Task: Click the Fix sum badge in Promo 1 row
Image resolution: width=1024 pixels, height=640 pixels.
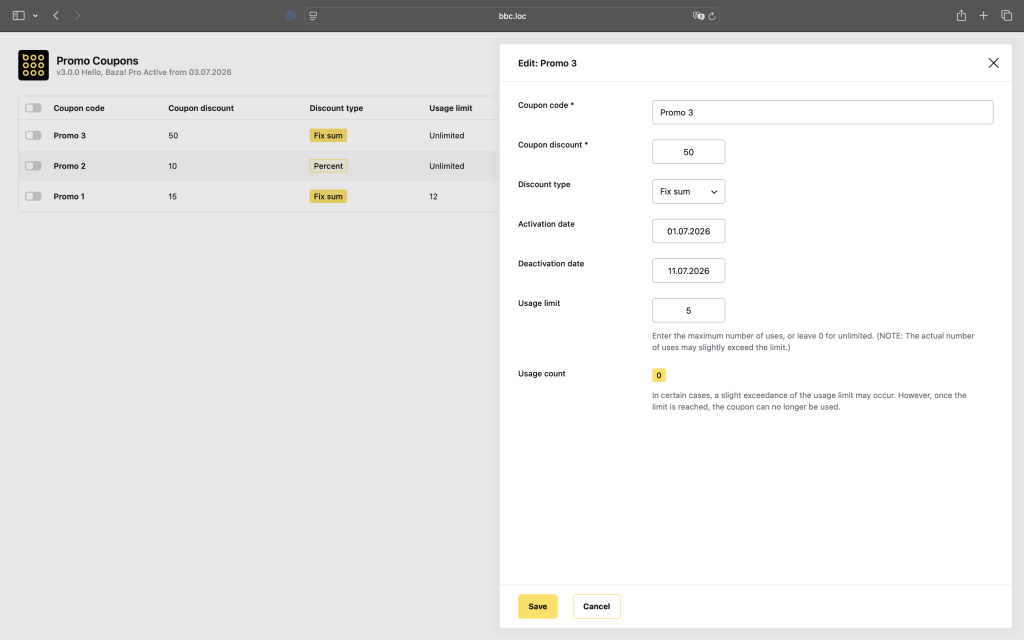Action: [x=328, y=196]
